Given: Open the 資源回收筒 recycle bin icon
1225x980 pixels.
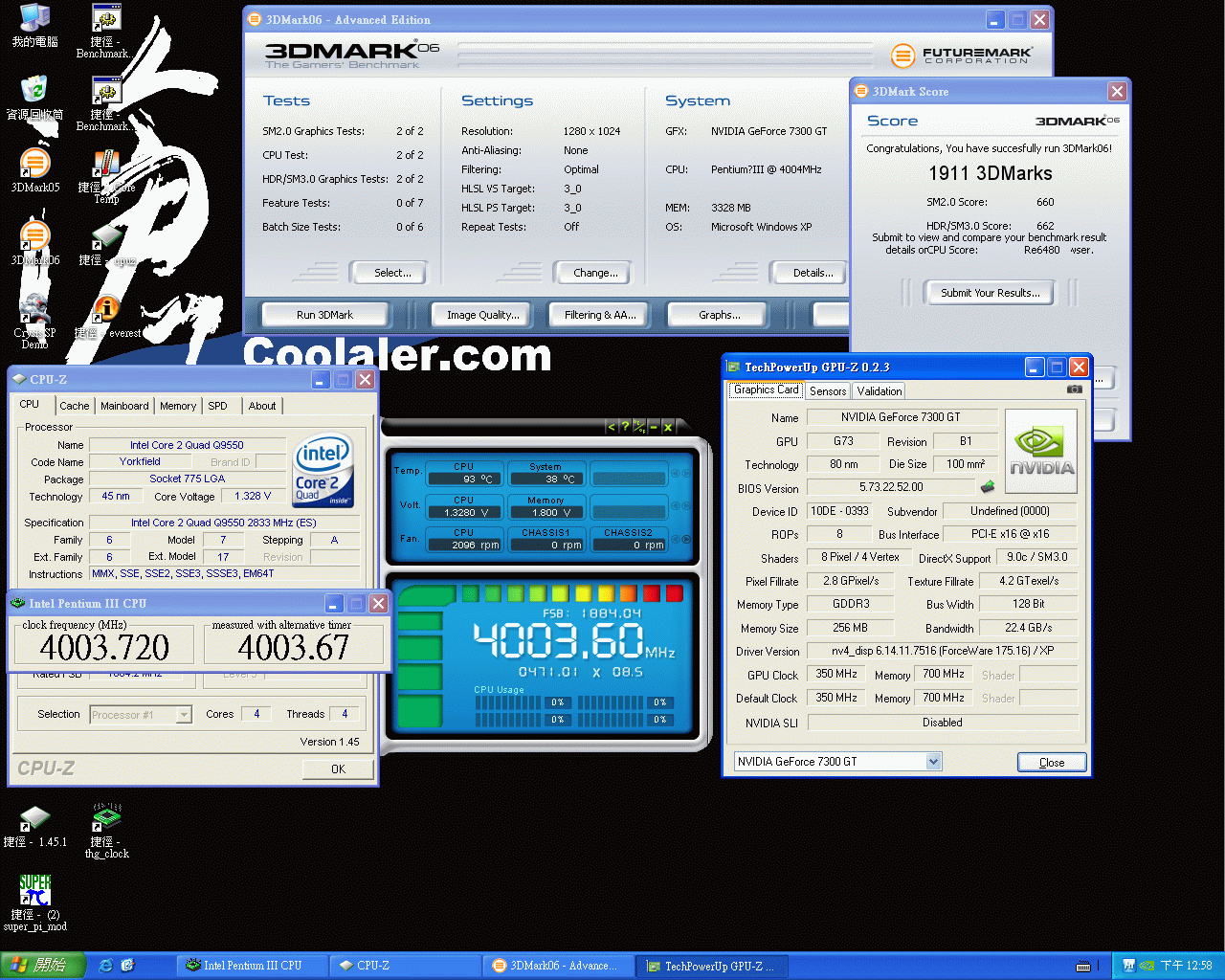Looking at the screenshot, I should pyautogui.click(x=34, y=99).
